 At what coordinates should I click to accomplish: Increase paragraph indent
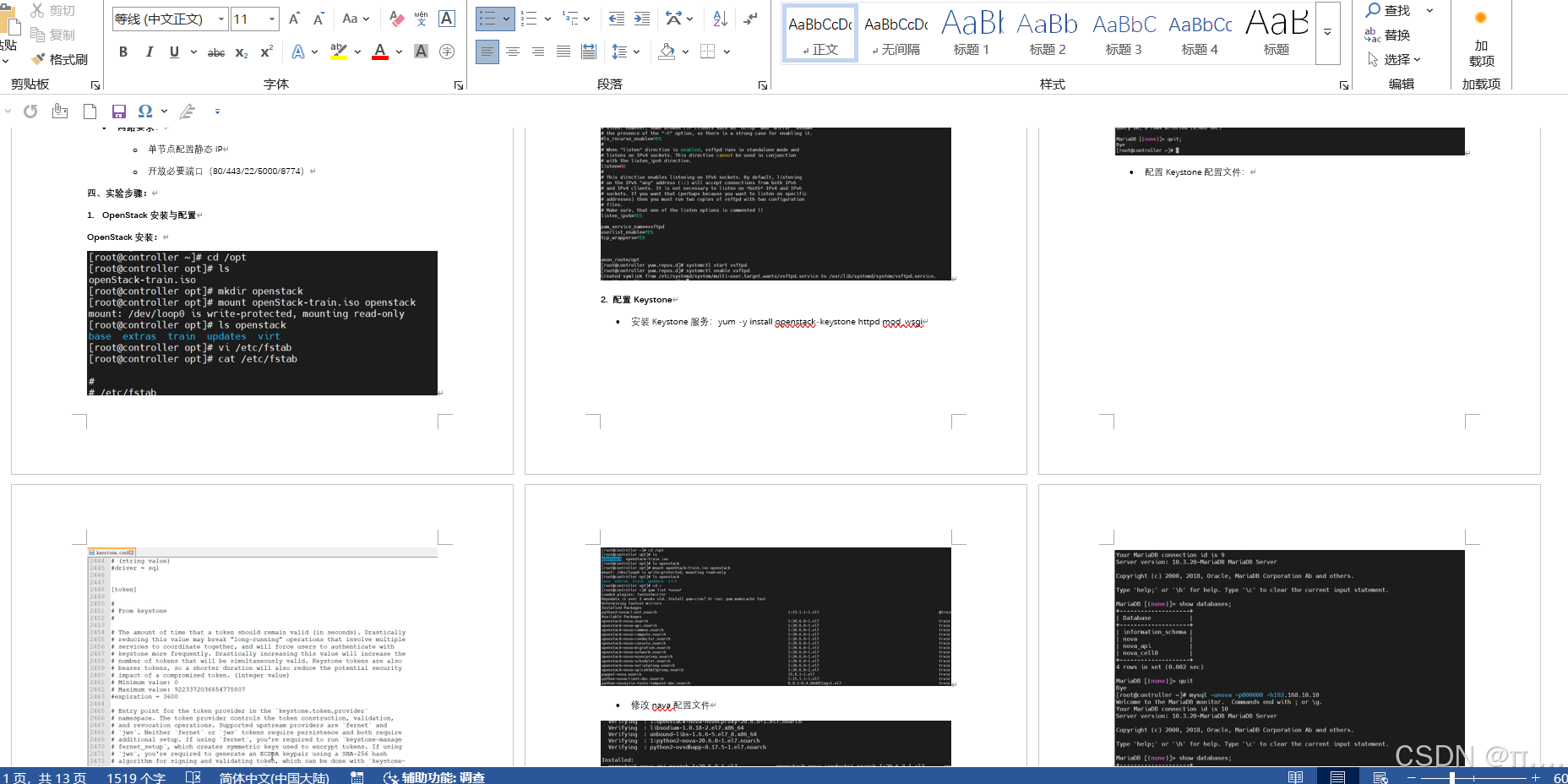point(642,19)
